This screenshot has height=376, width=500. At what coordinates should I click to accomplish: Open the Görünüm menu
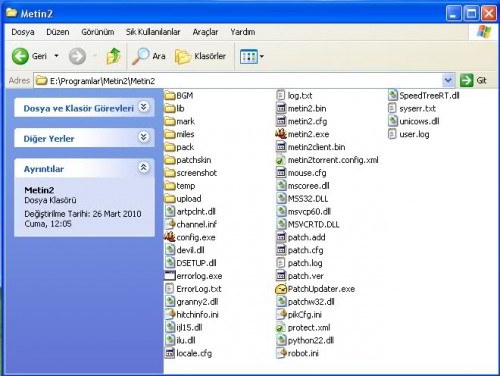[x=98, y=32]
